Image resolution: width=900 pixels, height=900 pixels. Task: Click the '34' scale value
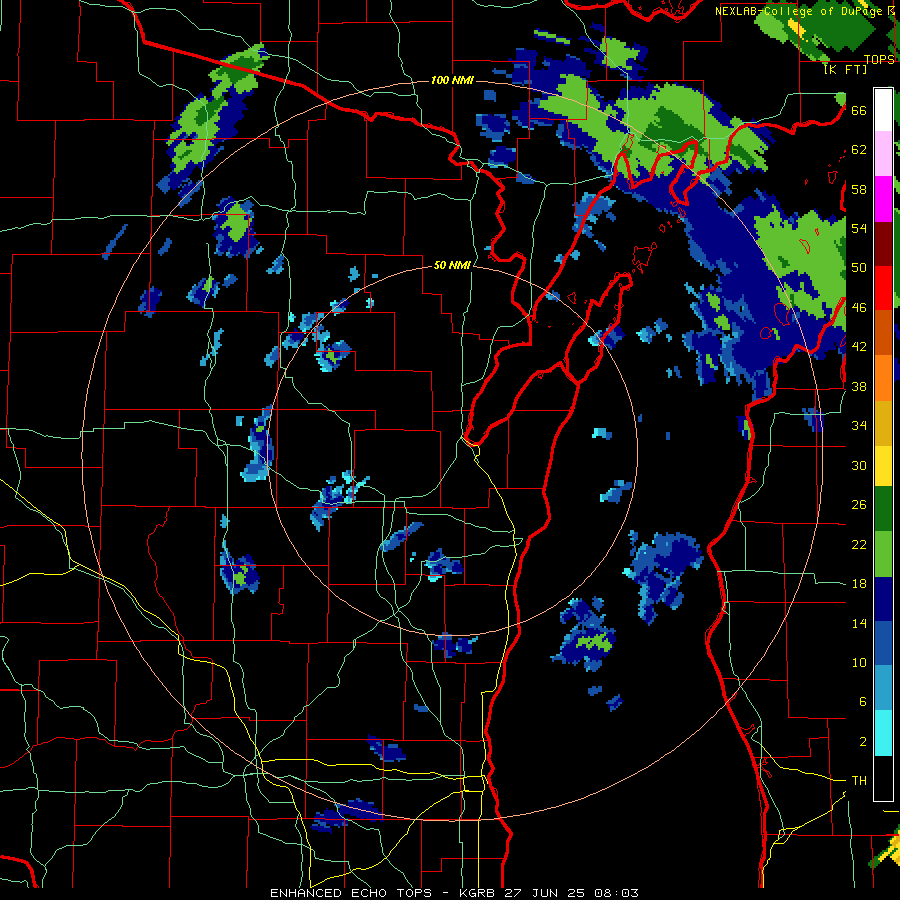coord(859,426)
